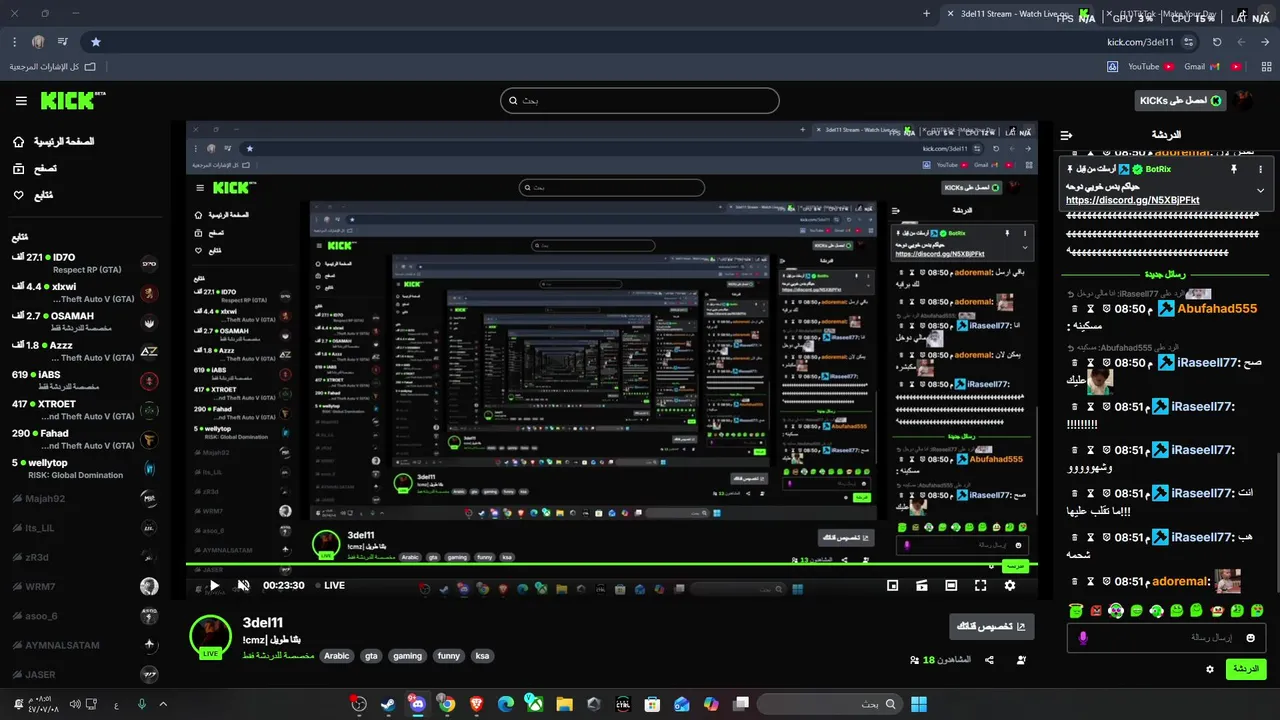Open Steam from taskbar

[x=388, y=704]
